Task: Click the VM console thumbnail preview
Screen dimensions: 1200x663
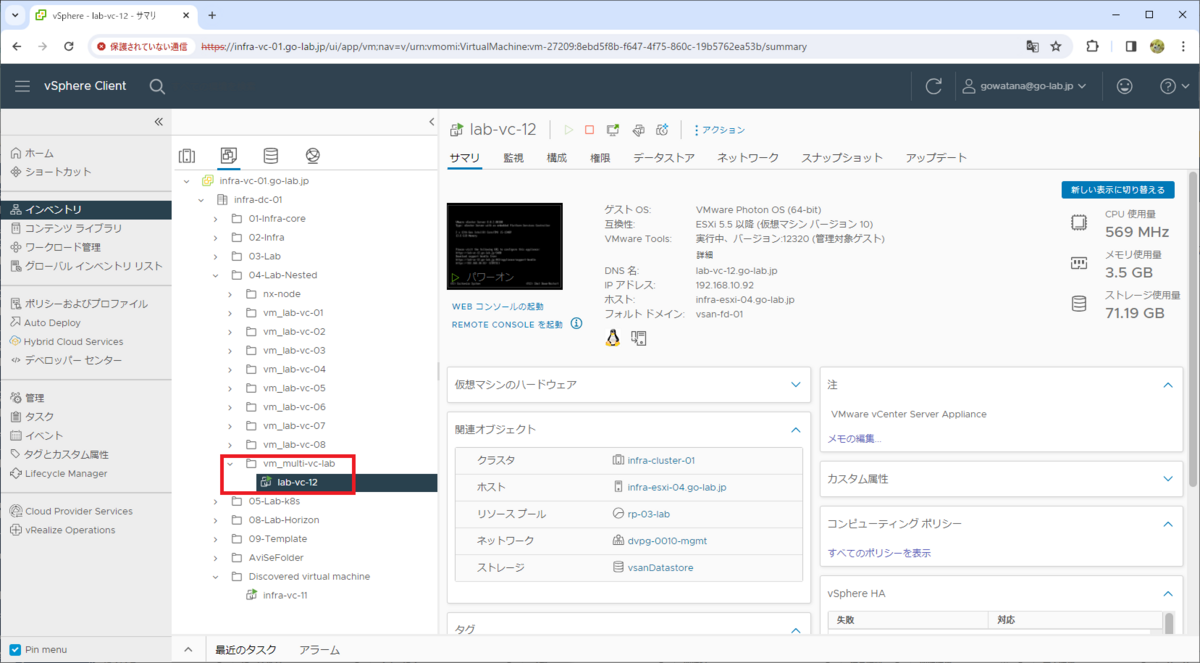Action: point(505,247)
